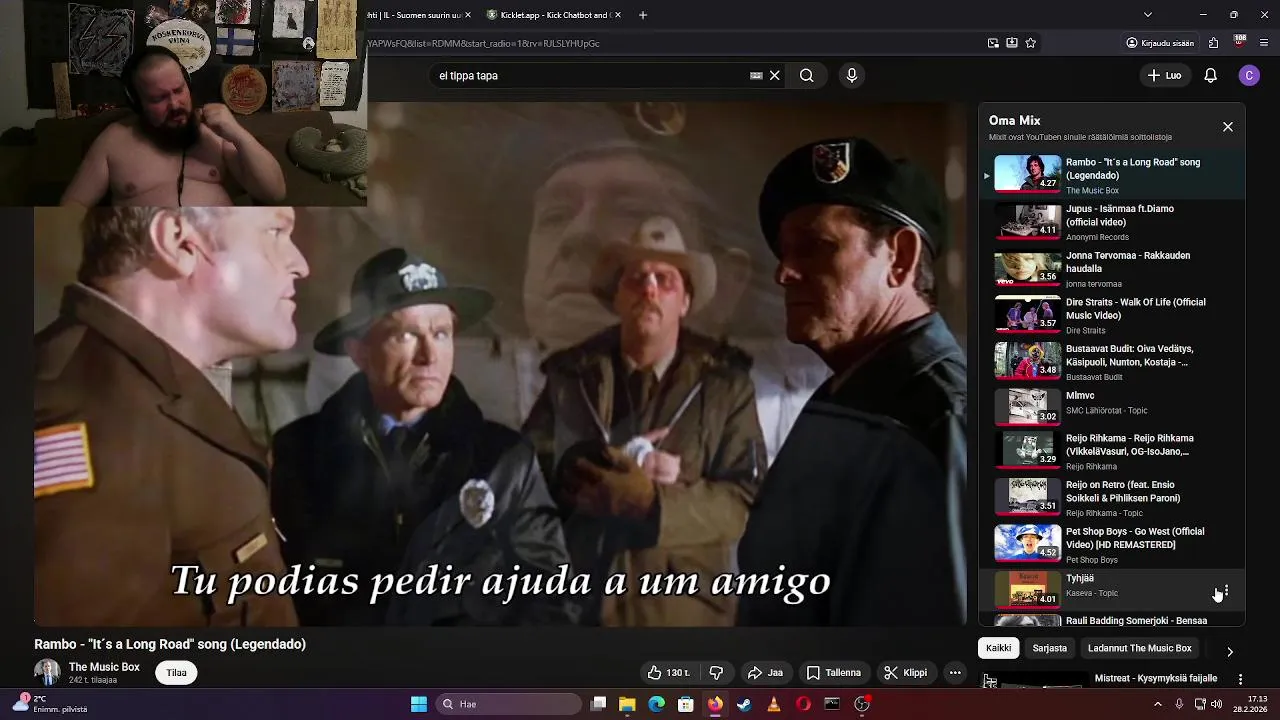
Task: Open Firefox extensions puzzle icon
Action: pyautogui.click(x=1213, y=43)
